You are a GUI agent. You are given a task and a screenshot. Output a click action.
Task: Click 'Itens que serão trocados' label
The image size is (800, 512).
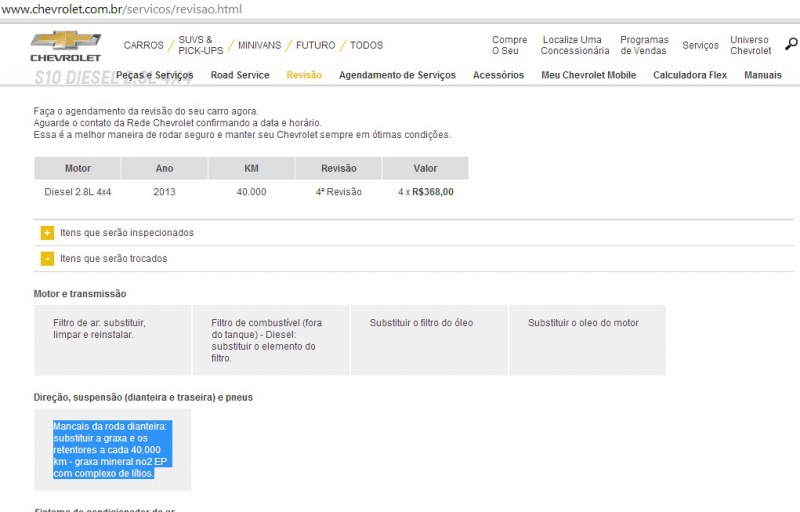[113, 259]
